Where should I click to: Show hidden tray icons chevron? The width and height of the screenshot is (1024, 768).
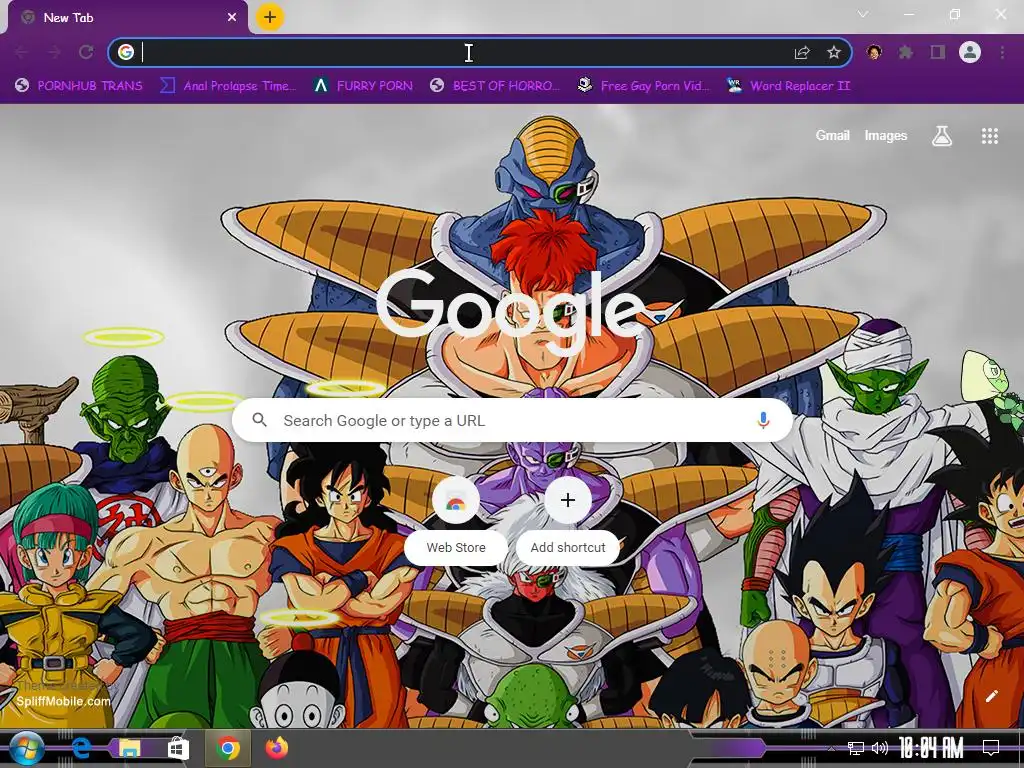[831, 748]
